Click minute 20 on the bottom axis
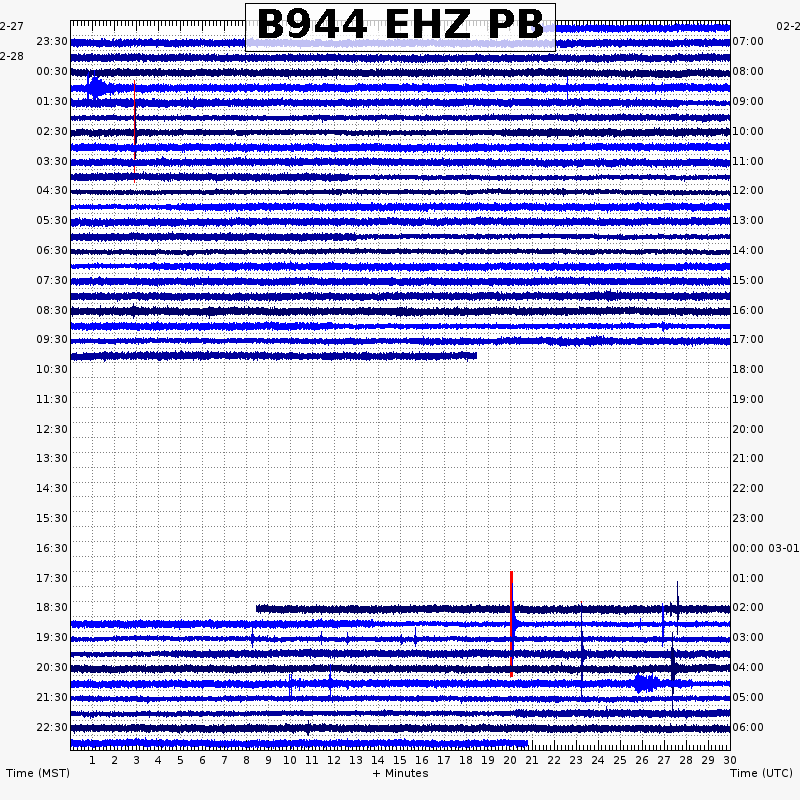The image size is (800, 800). pyautogui.click(x=510, y=761)
